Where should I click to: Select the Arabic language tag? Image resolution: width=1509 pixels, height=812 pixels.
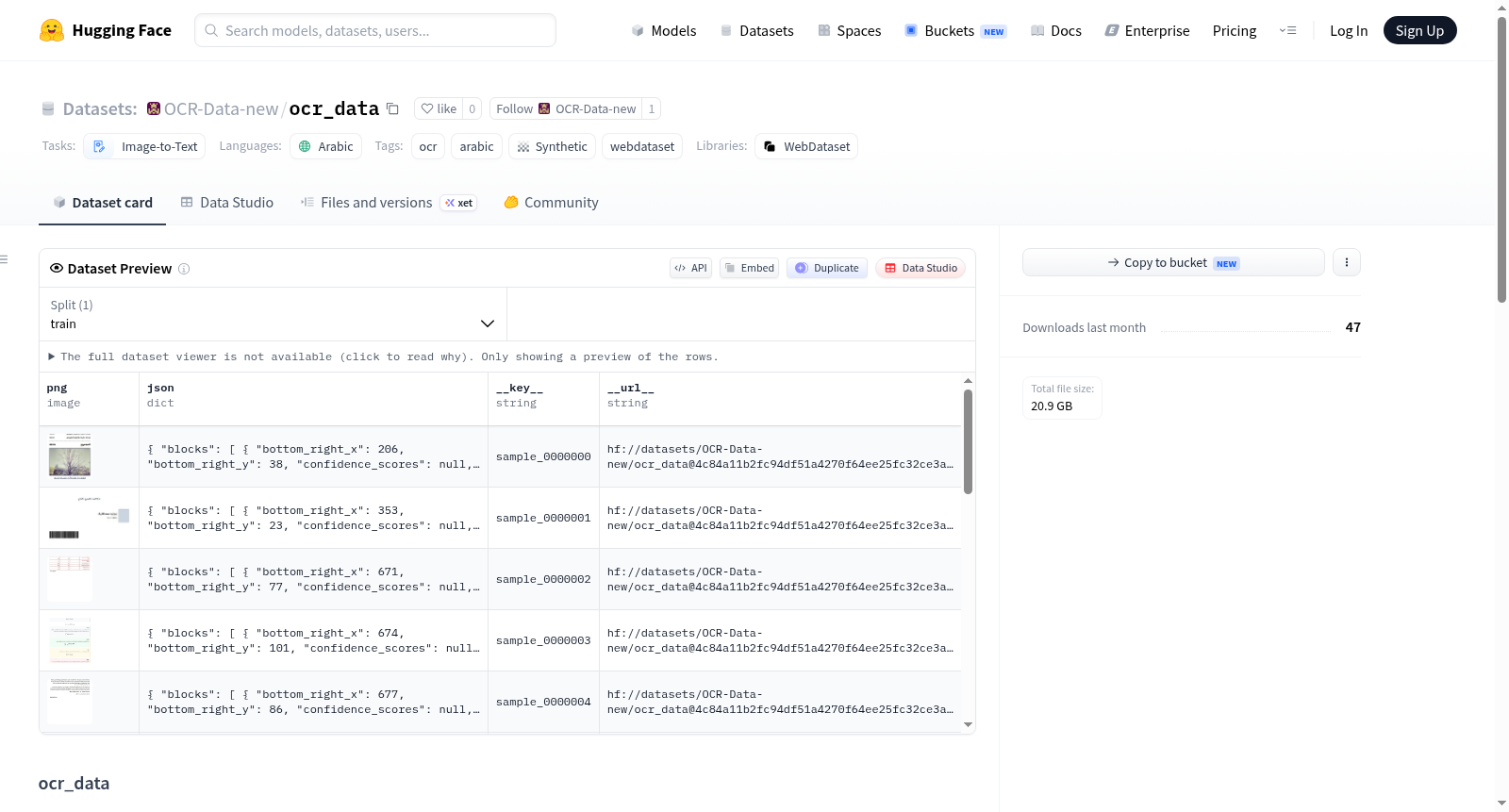[325, 146]
